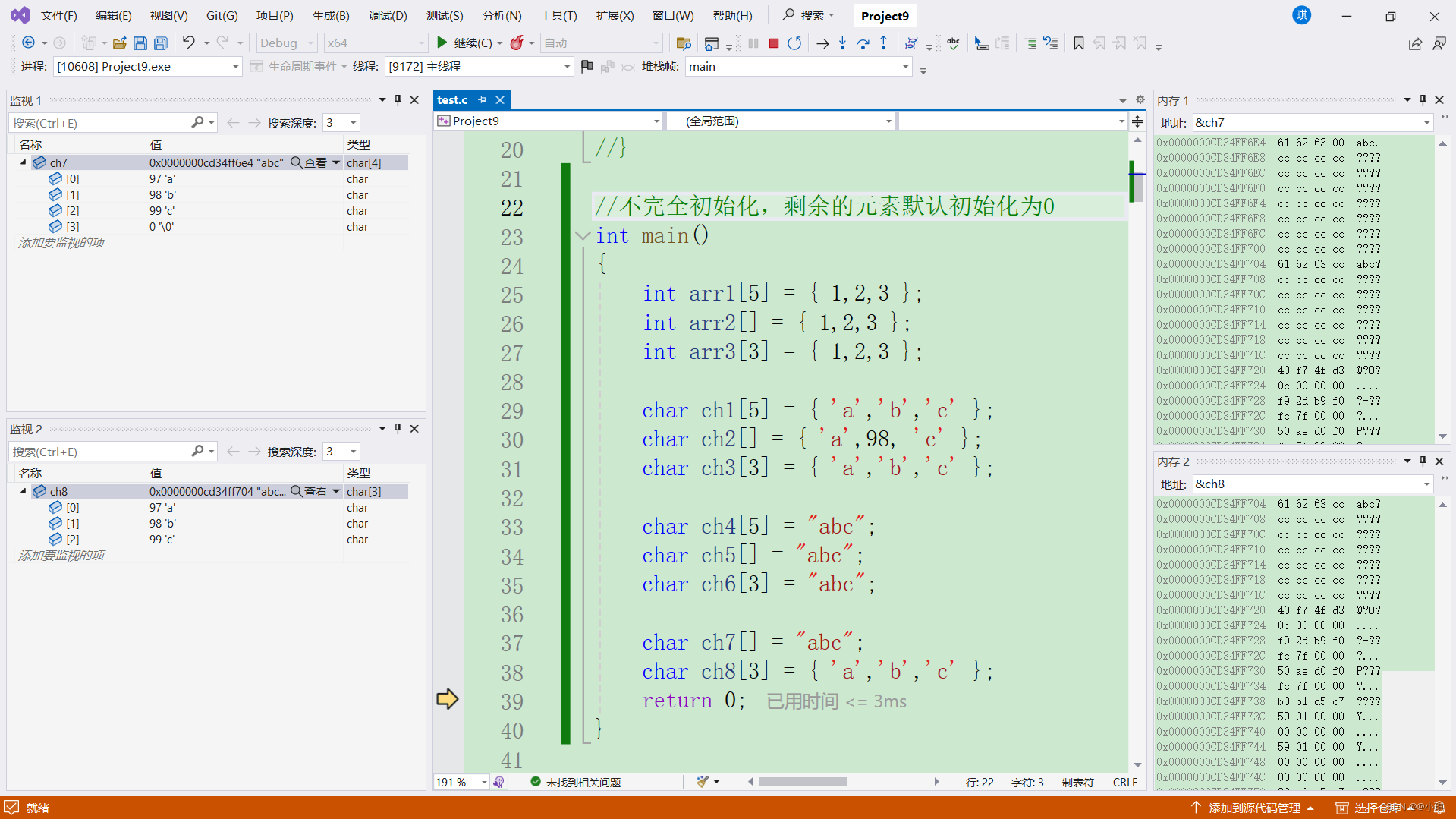
Task: Open the 工具(T) menu
Action: point(558,16)
